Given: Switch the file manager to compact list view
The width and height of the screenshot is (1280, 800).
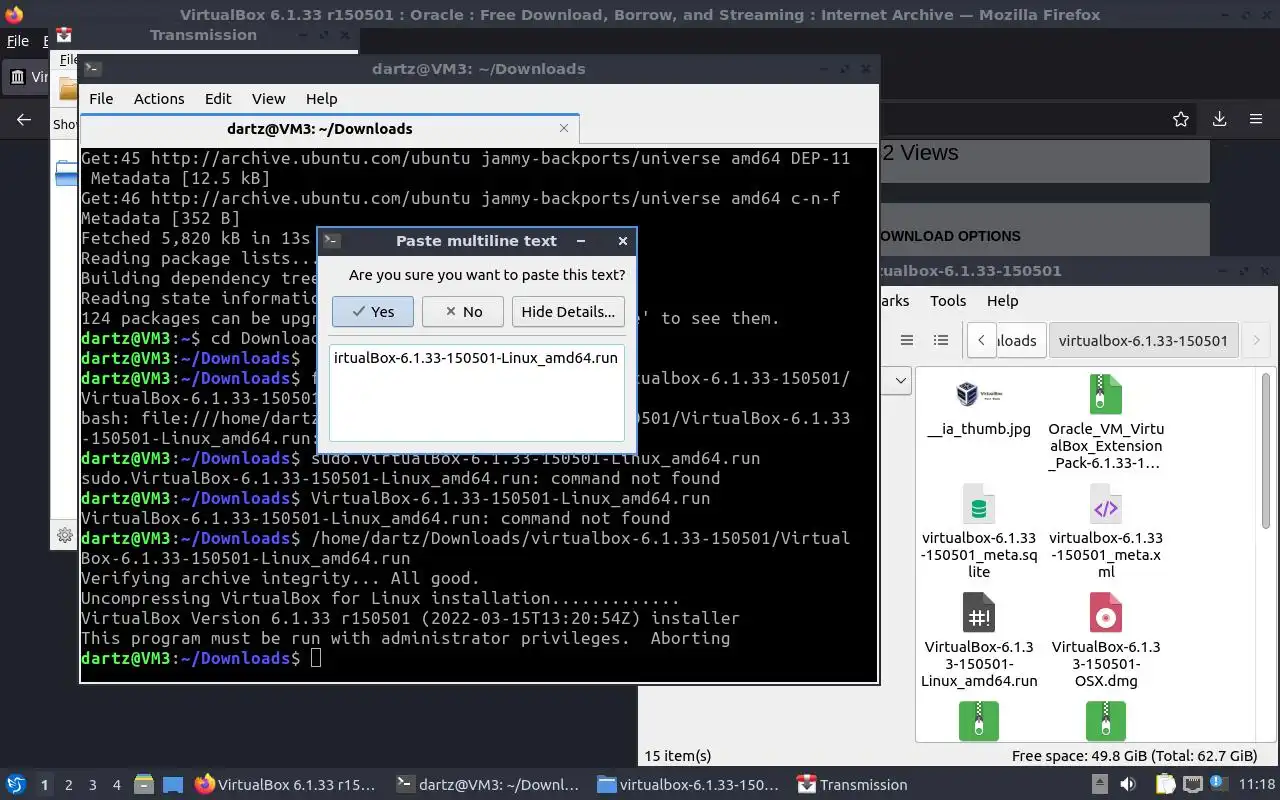Looking at the screenshot, I should (x=907, y=340).
